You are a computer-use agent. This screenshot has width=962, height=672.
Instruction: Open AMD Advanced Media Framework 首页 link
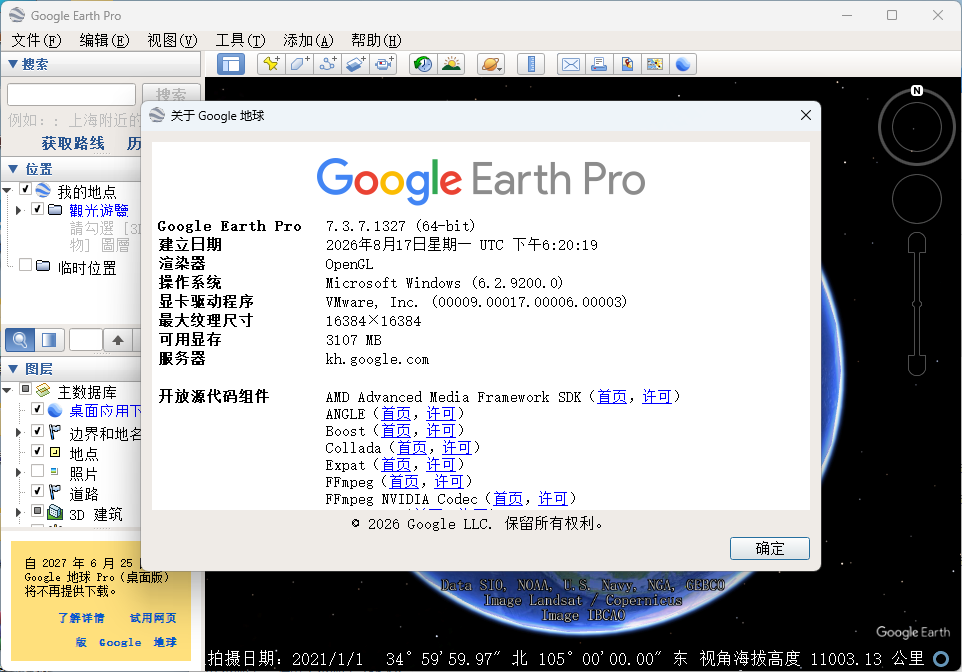coord(612,397)
